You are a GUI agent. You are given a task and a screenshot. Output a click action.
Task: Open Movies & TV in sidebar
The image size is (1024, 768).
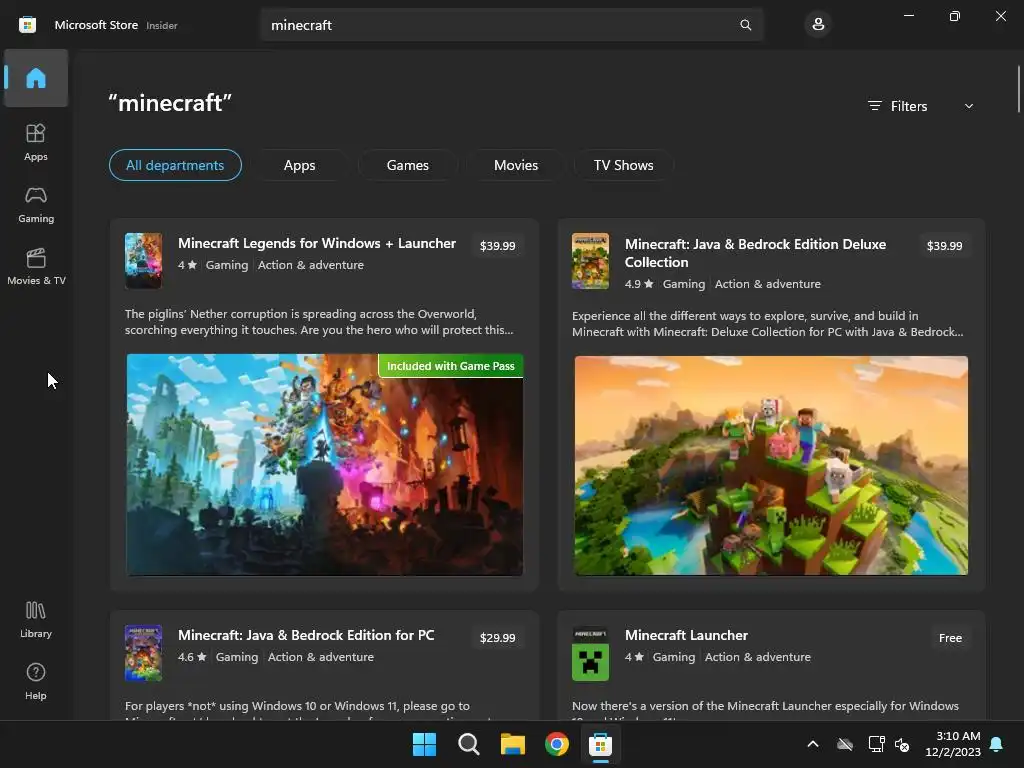coord(36,266)
